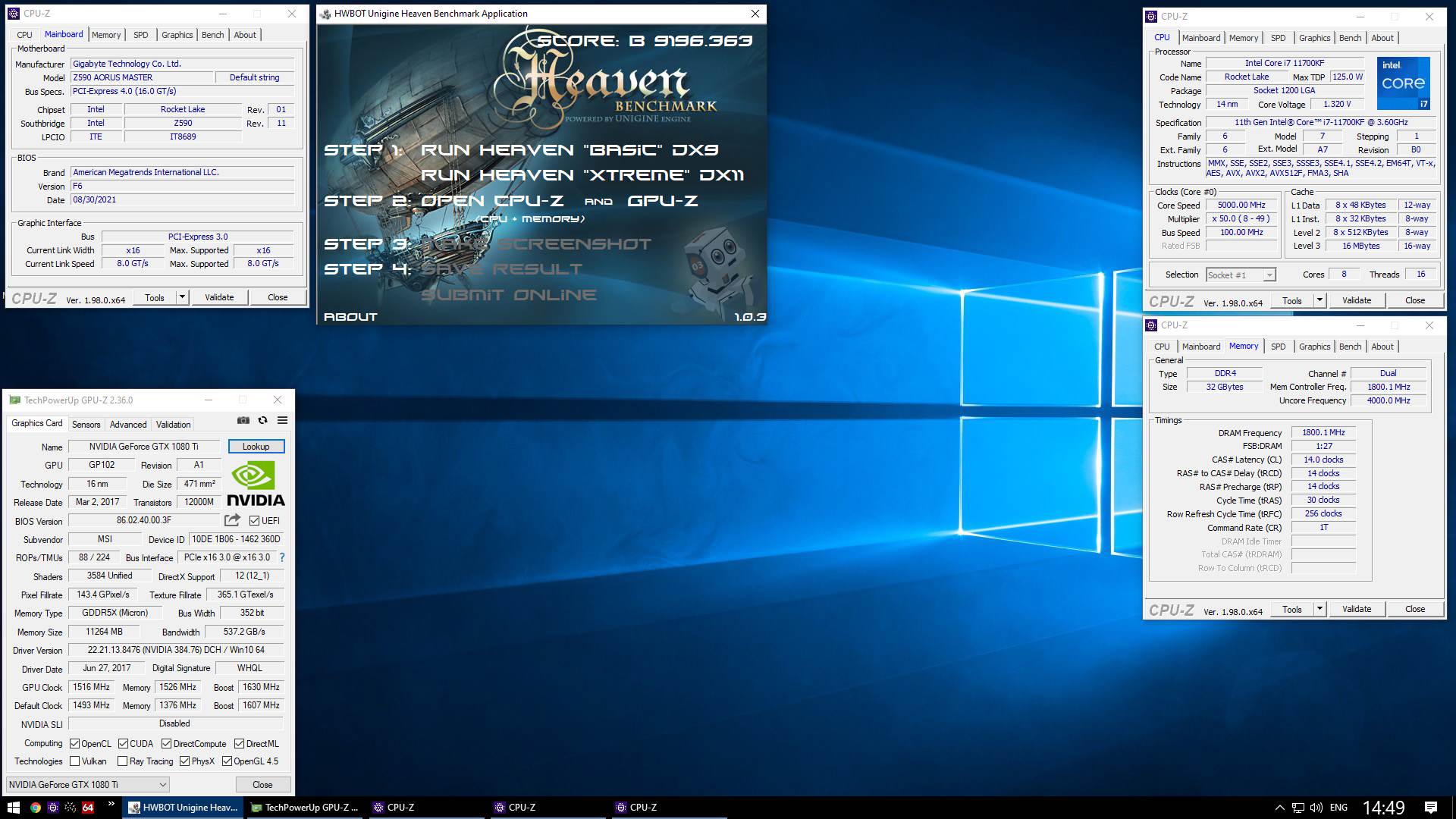Run Heaven "Xtreme" DX11 benchmark
This screenshot has height=819, width=1456.
tap(582, 175)
